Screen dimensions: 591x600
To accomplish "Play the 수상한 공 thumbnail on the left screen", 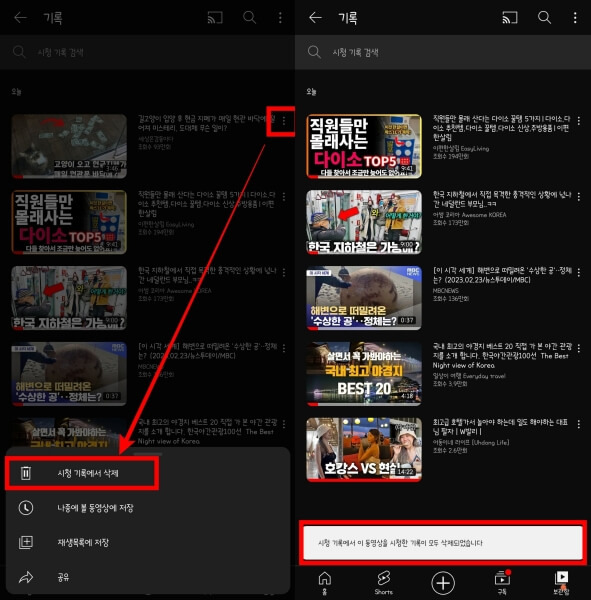I will (x=69, y=373).
